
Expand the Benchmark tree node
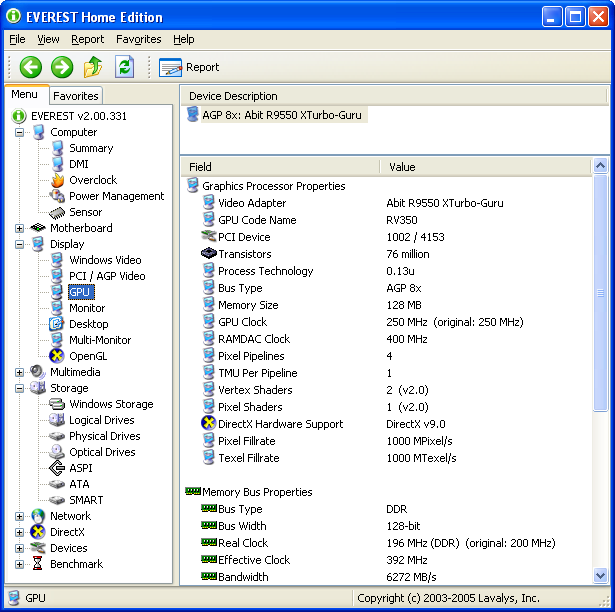point(19,565)
